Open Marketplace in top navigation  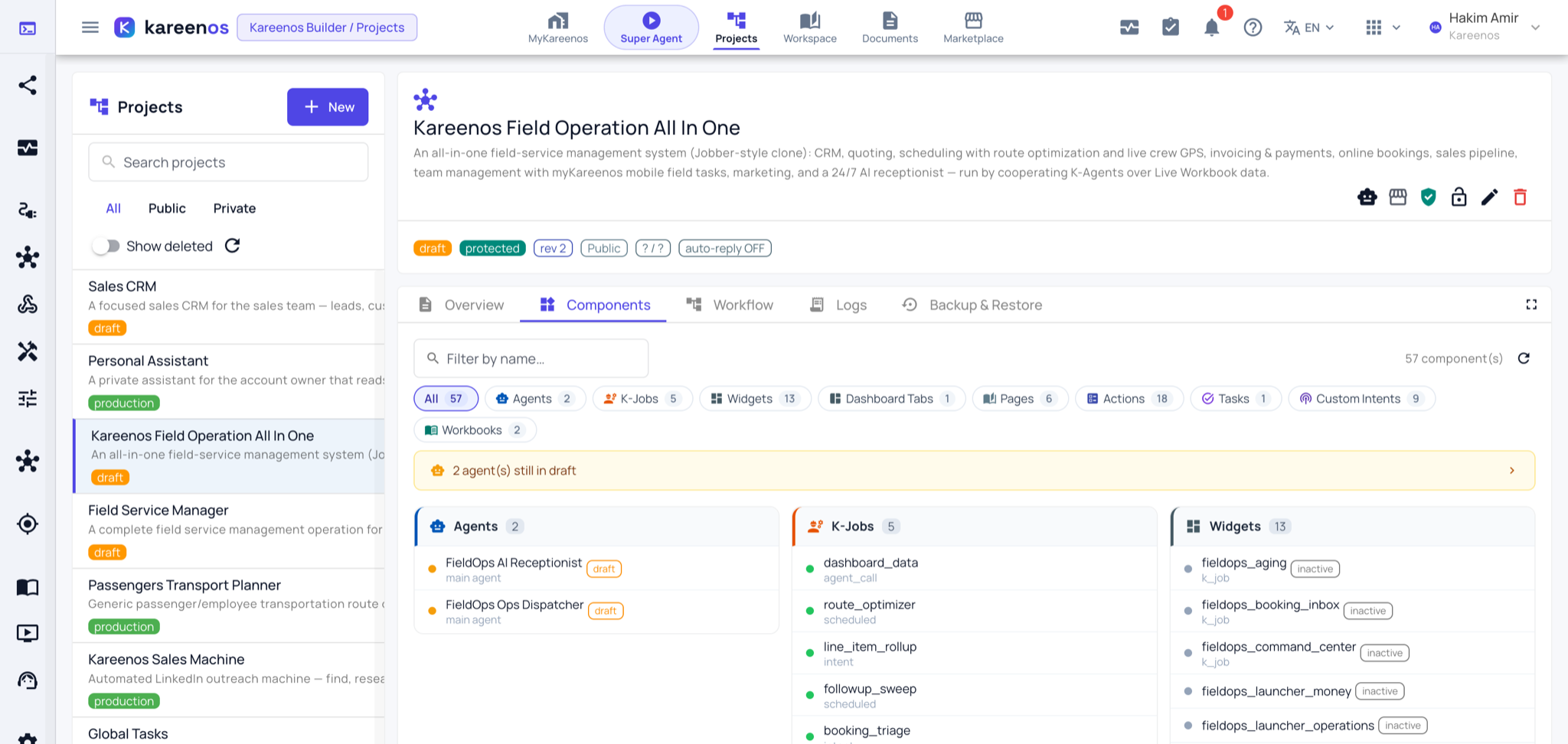(x=973, y=28)
